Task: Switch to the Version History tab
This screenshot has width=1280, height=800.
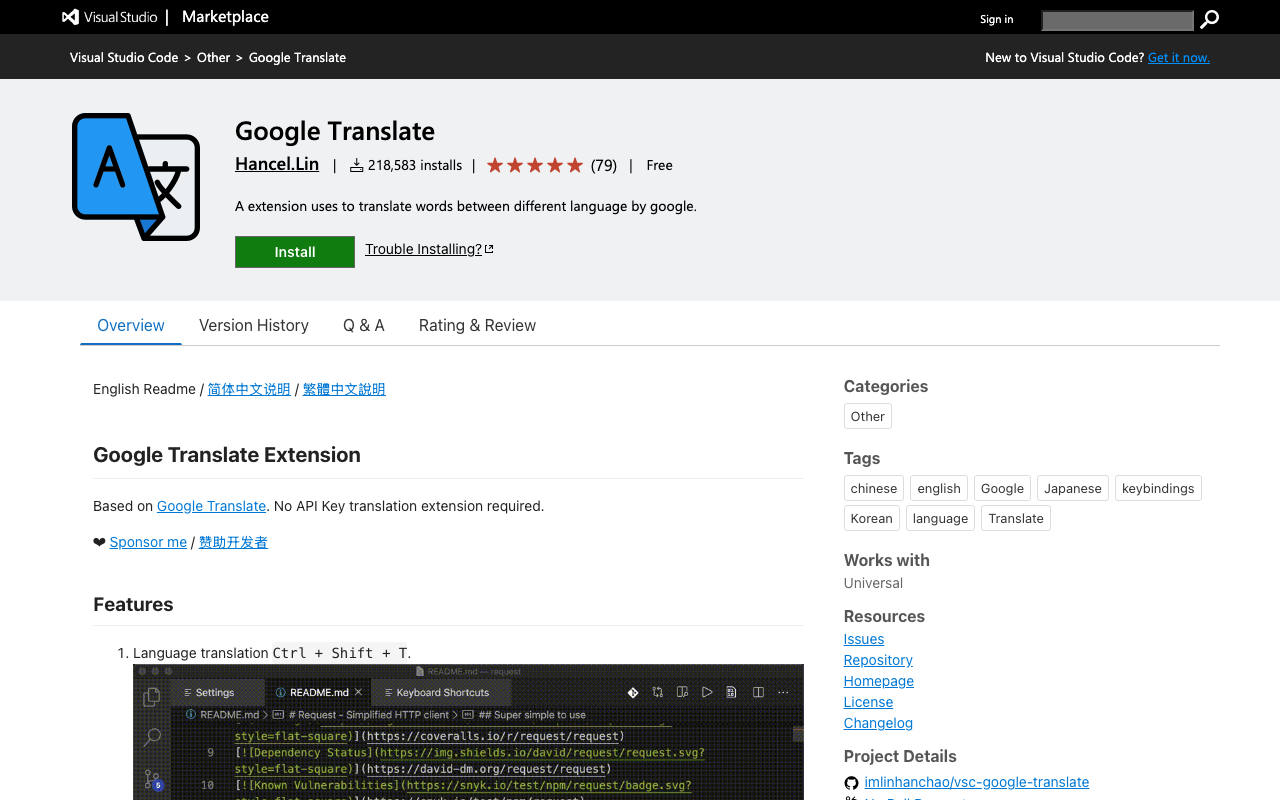Action: click(254, 325)
